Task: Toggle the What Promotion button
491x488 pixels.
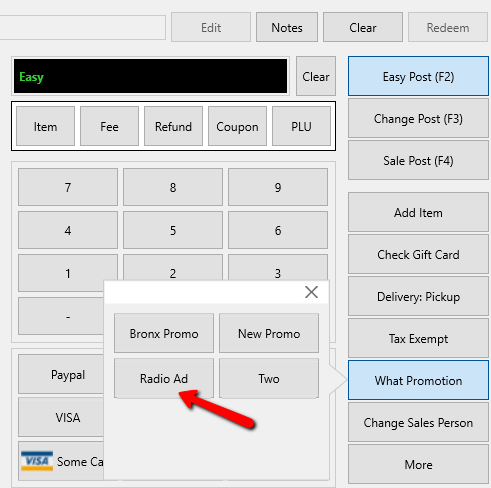Action: pyautogui.click(x=418, y=380)
